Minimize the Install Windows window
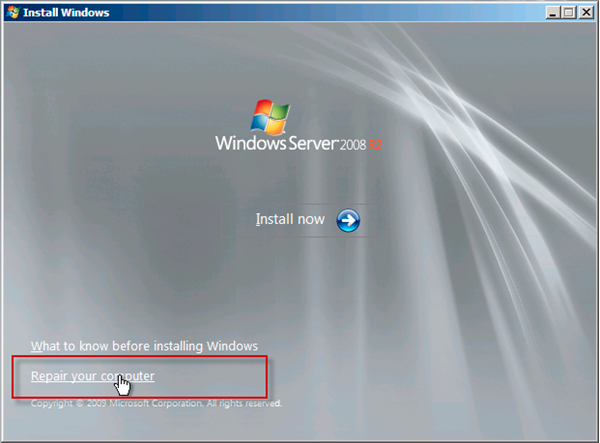Screen dimensions: 600x443 (552, 13)
